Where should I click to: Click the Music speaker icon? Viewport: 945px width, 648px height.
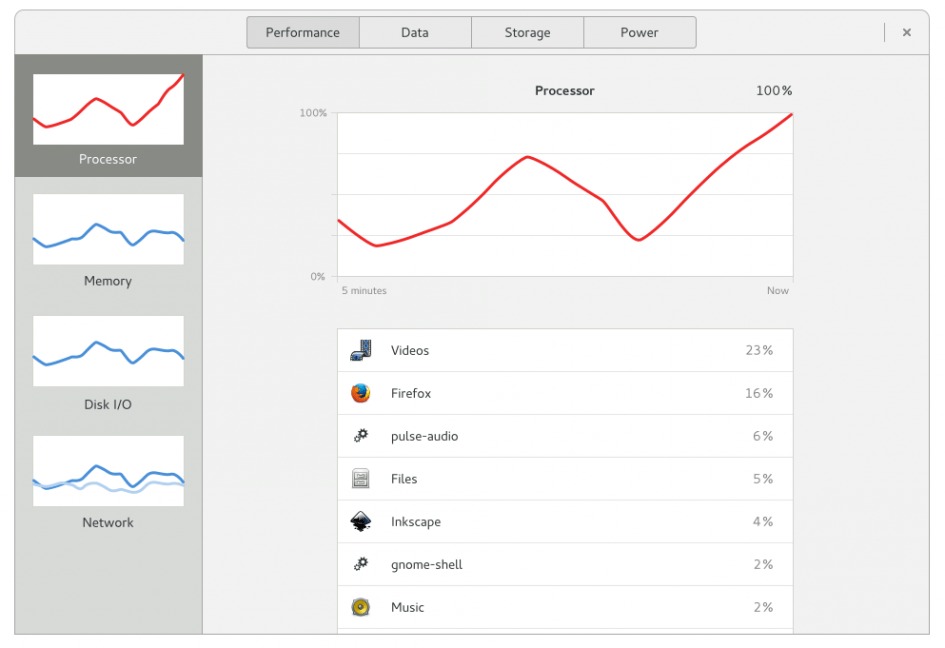(x=361, y=607)
